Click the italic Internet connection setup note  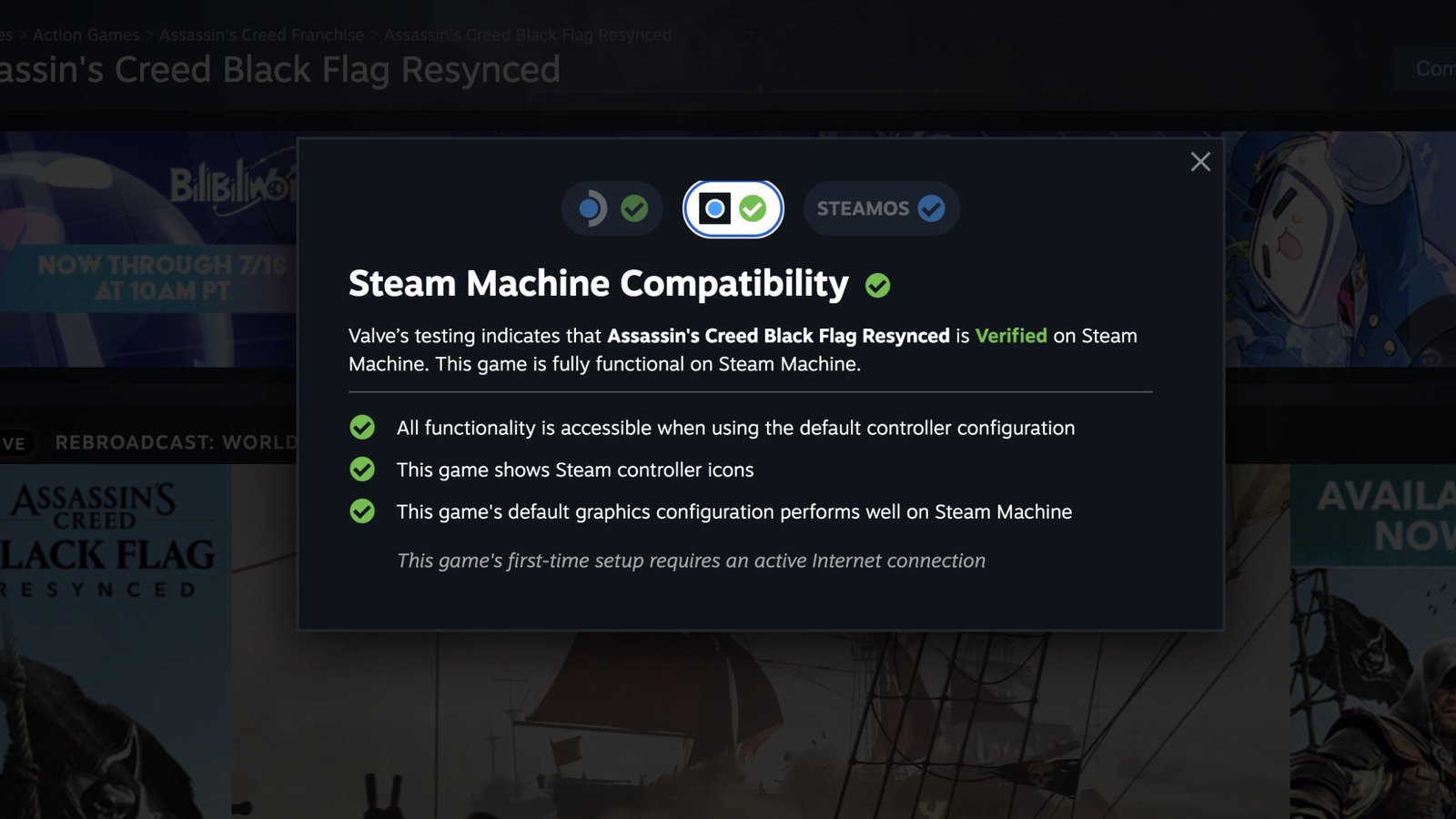click(x=691, y=561)
